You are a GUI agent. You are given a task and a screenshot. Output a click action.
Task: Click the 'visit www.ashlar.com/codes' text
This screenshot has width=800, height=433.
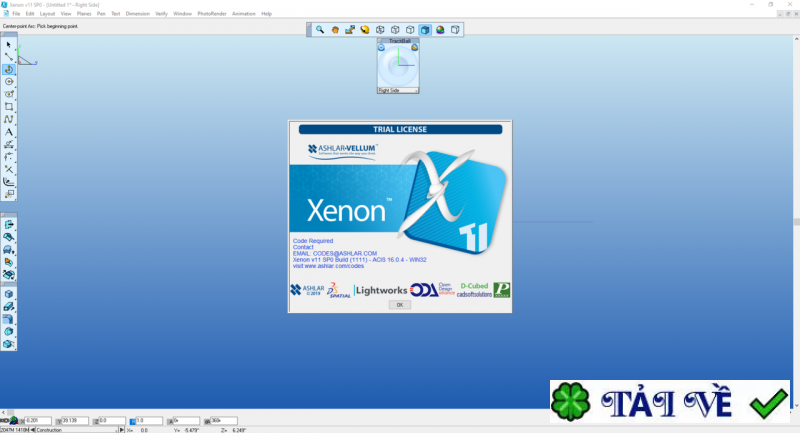(x=328, y=266)
